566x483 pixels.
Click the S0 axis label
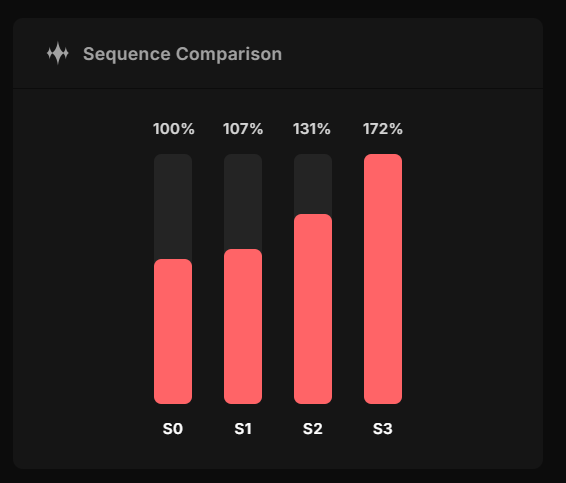173,429
